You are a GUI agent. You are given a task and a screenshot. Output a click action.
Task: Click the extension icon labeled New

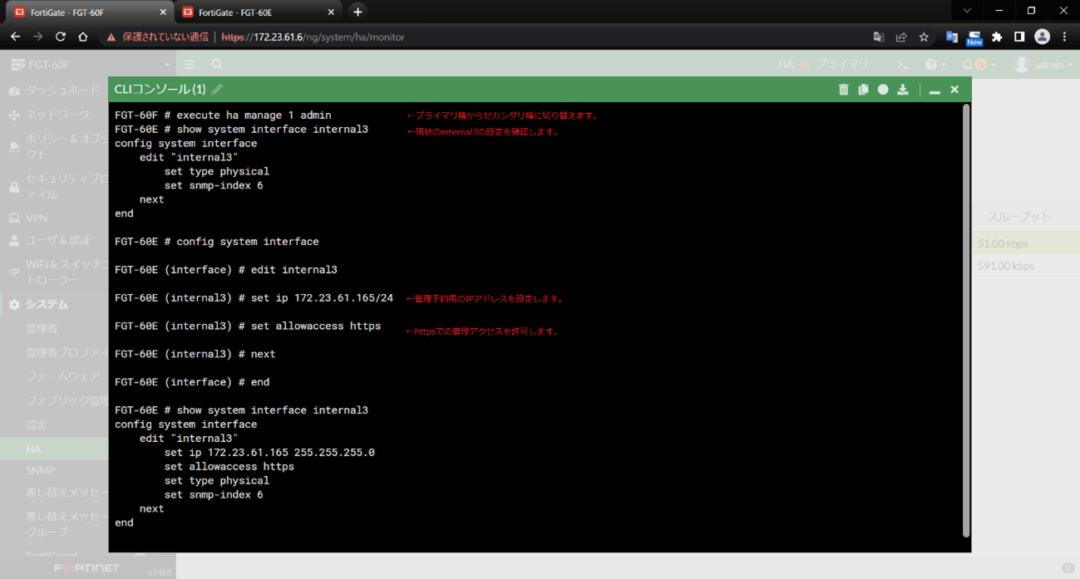tap(974, 38)
